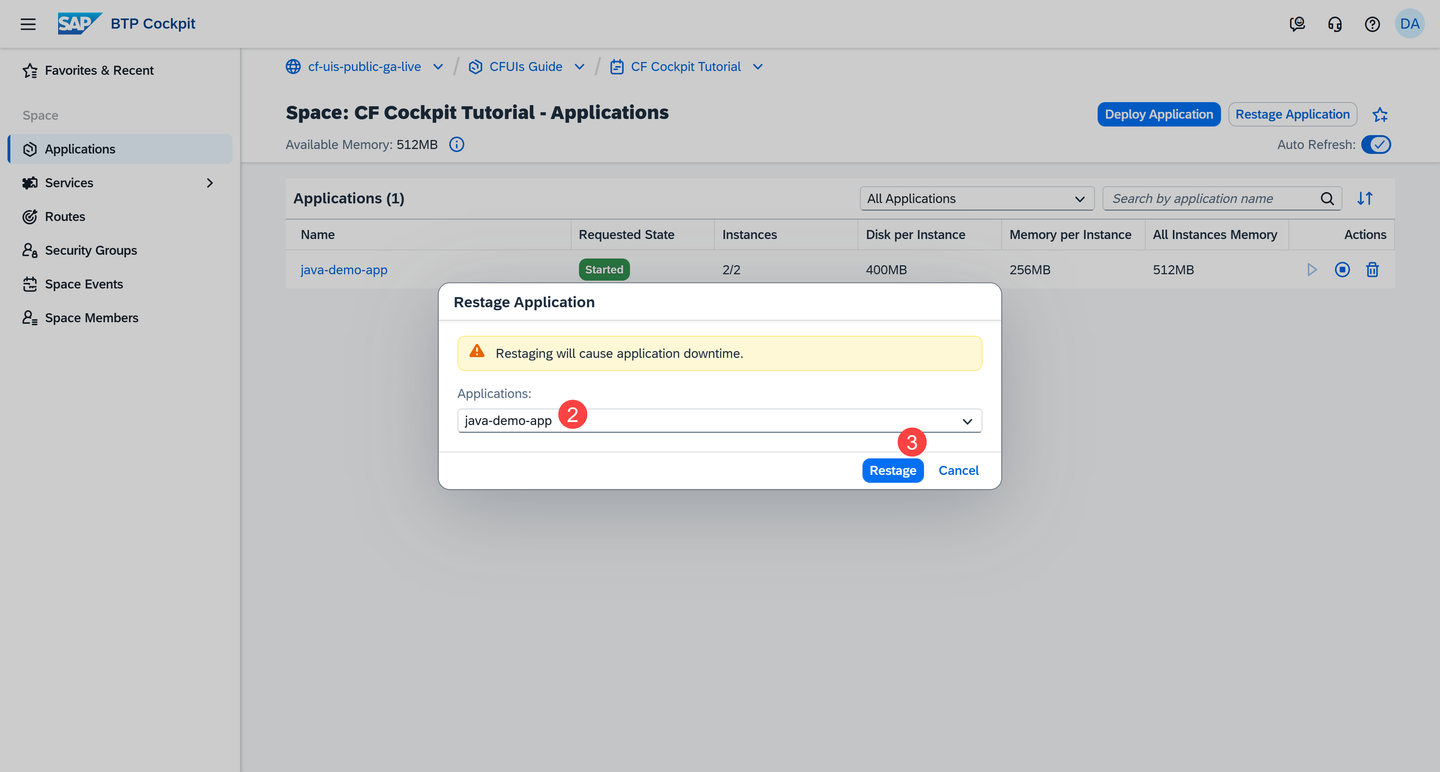1440x772 pixels.
Task: Click the Restage Application dialog title
Action: 524,302
